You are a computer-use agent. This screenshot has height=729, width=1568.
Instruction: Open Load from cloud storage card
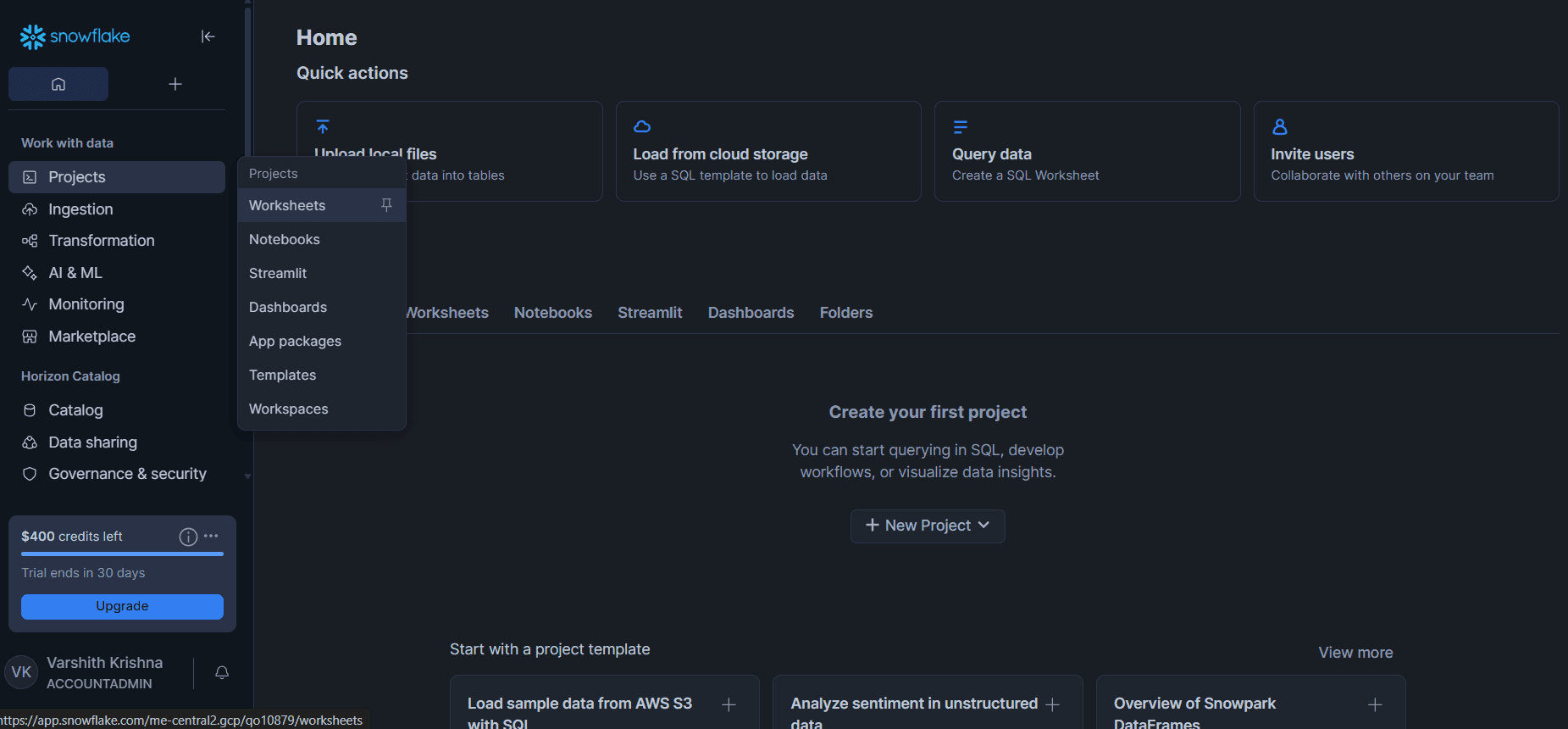[x=768, y=151]
